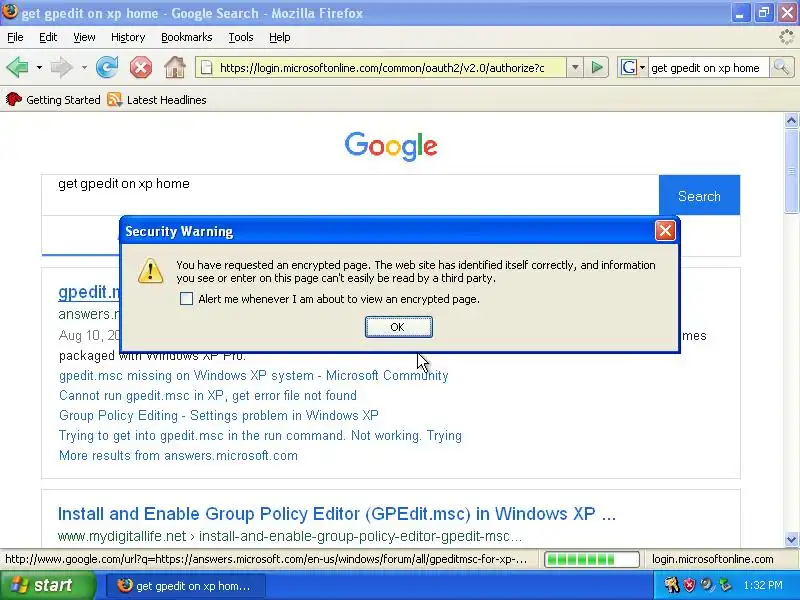Click the Google search engine icon
The height and width of the screenshot is (600, 800).
[x=629, y=67]
